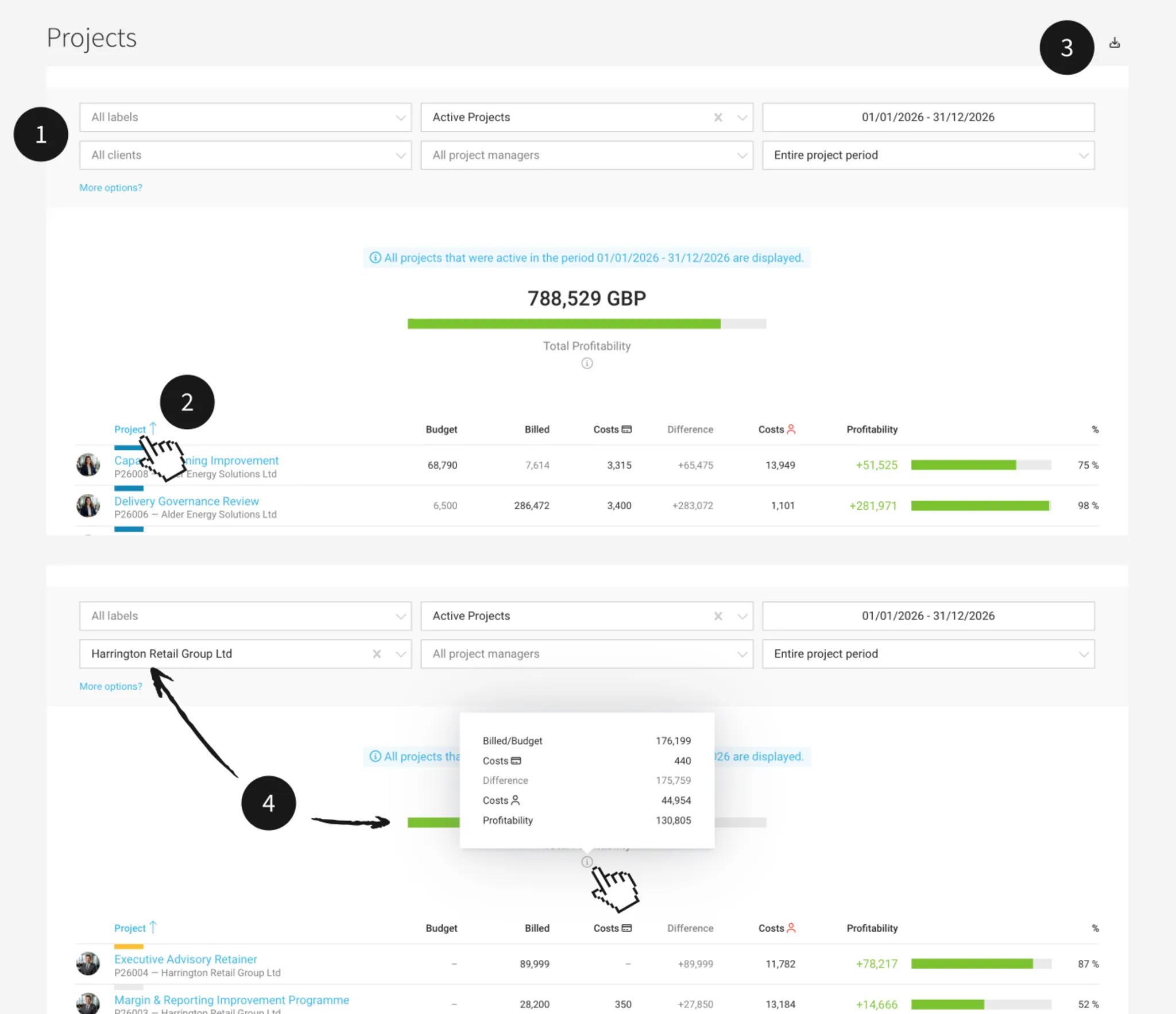Click the Executive Advisory Retainer 87 % bar
The height and width of the screenshot is (1014, 1176).
click(x=981, y=964)
